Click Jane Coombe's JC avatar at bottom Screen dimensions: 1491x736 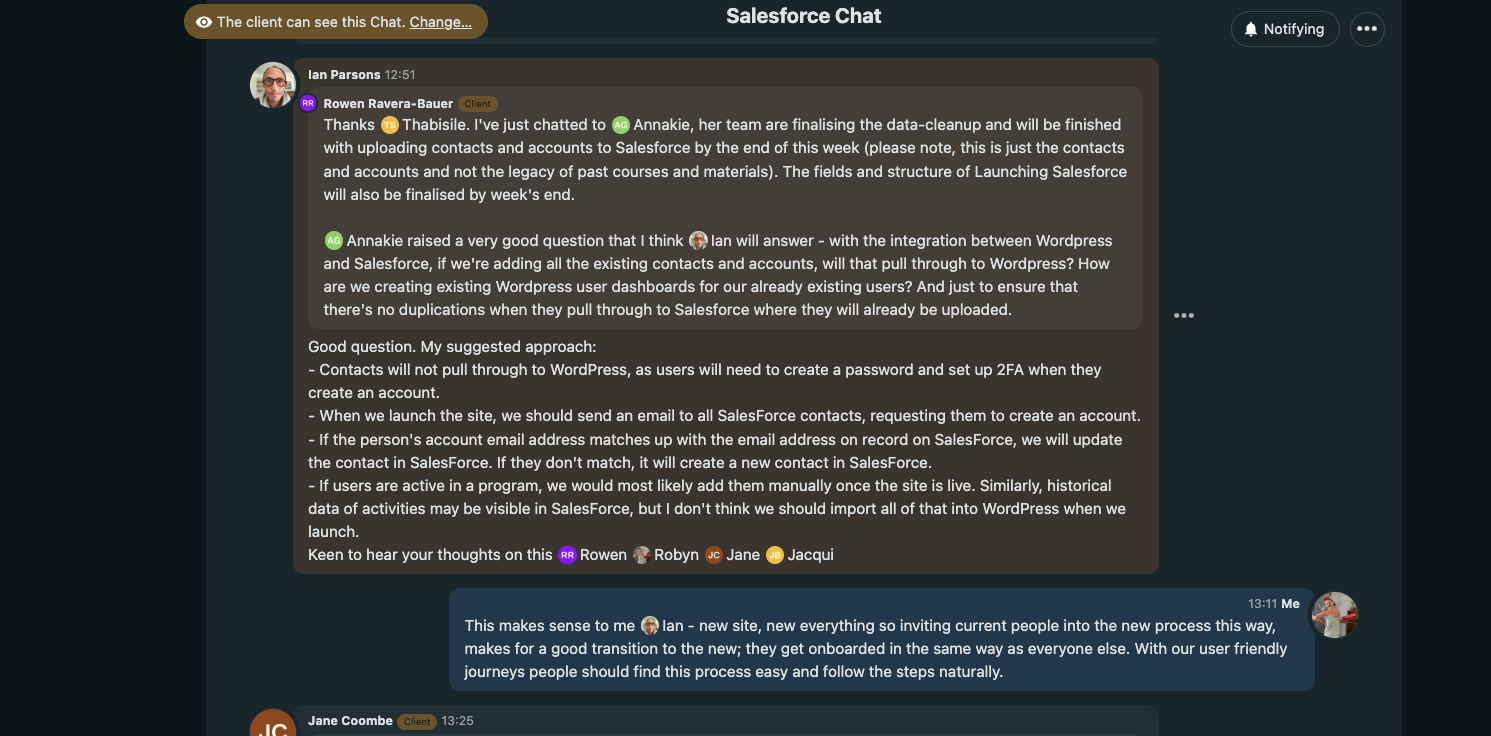coord(273,727)
